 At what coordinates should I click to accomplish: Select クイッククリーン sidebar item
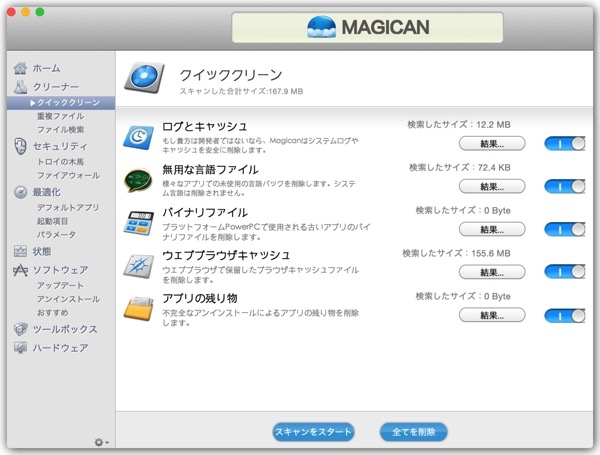tap(61, 103)
